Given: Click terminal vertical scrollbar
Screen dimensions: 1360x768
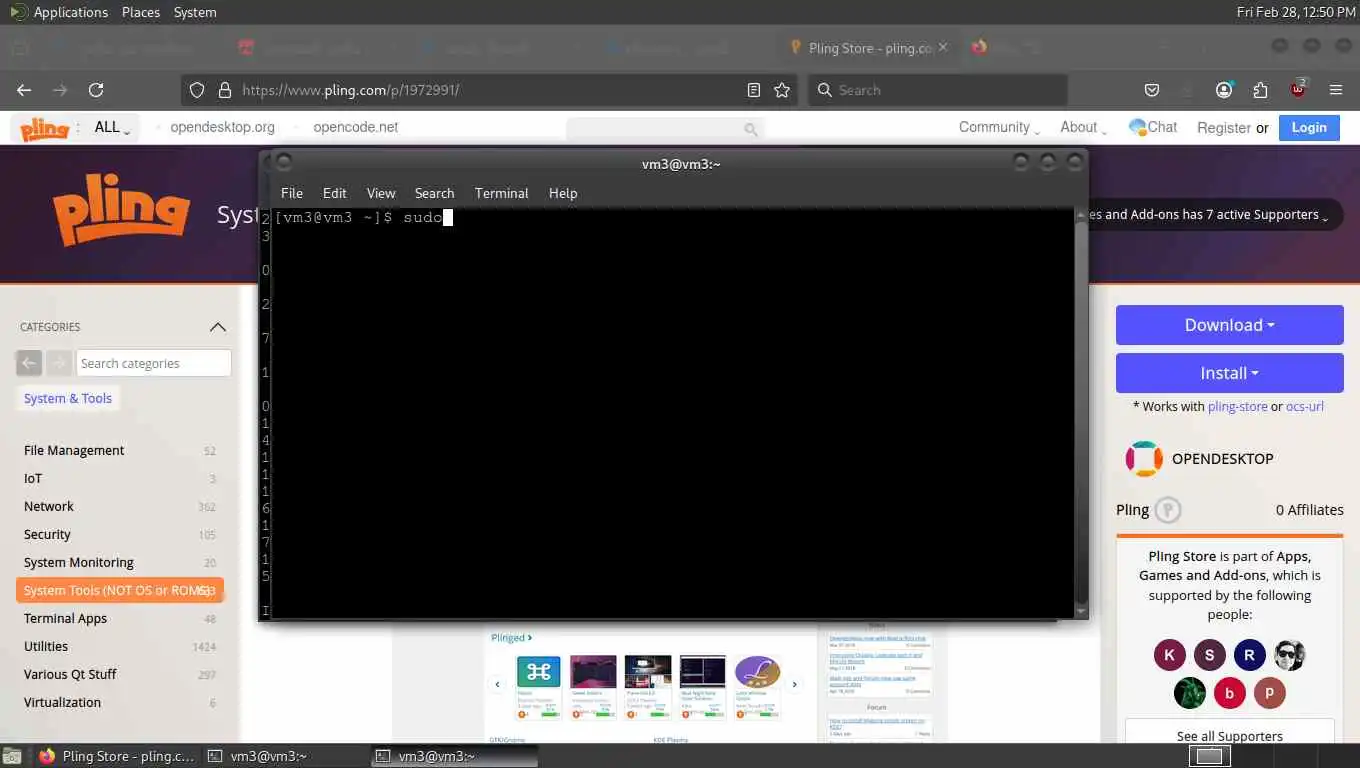Looking at the screenshot, I should point(1081,412).
